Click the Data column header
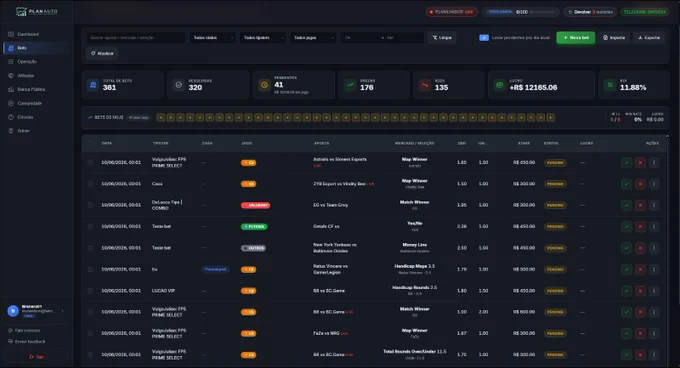The width and height of the screenshot is (680, 368). point(107,143)
